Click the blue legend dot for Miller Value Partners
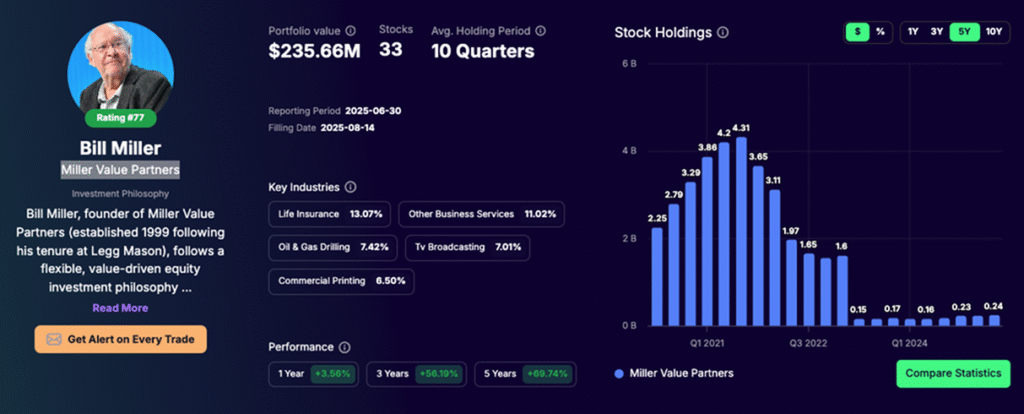This screenshot has height=414, width=1024. (x=619, y=374)
